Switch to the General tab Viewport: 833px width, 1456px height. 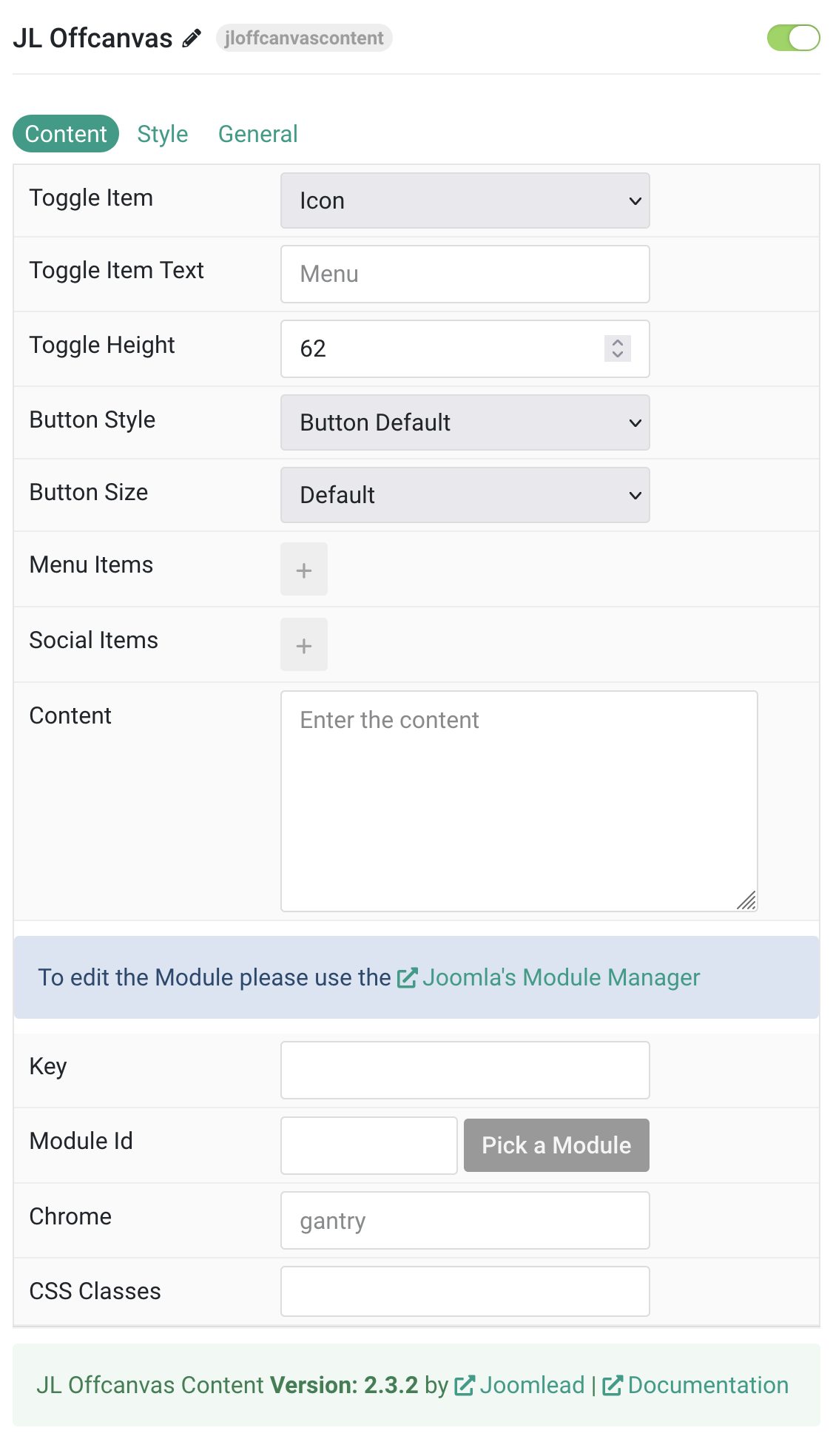tap(258, 134)
